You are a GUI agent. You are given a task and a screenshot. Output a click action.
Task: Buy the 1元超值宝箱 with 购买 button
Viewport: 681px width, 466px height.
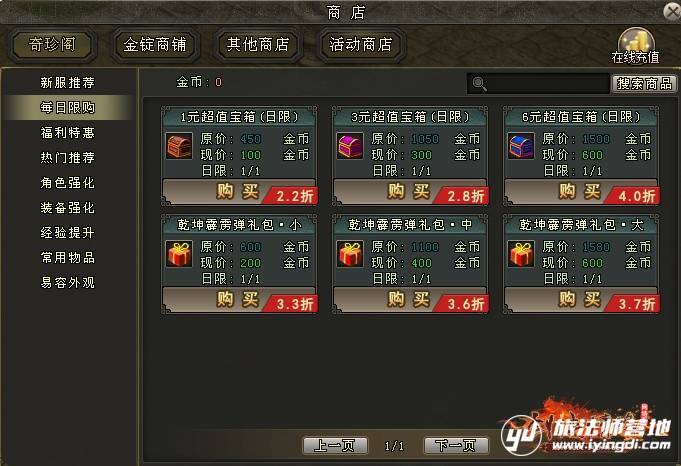click(x=239, y=192)
